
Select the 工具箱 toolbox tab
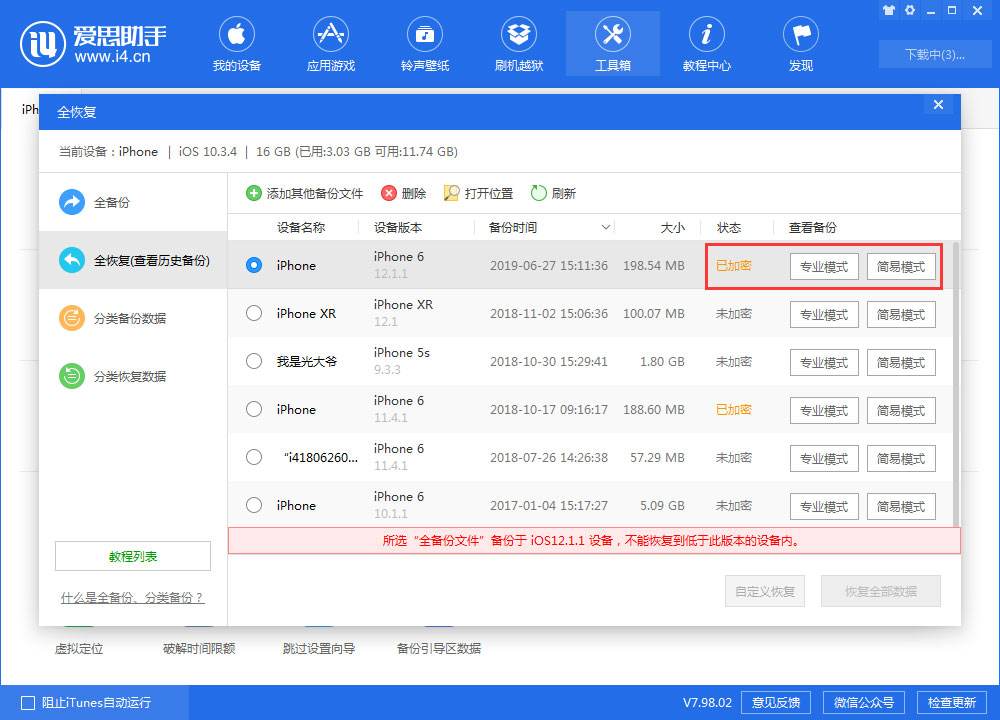coord(613,44)
